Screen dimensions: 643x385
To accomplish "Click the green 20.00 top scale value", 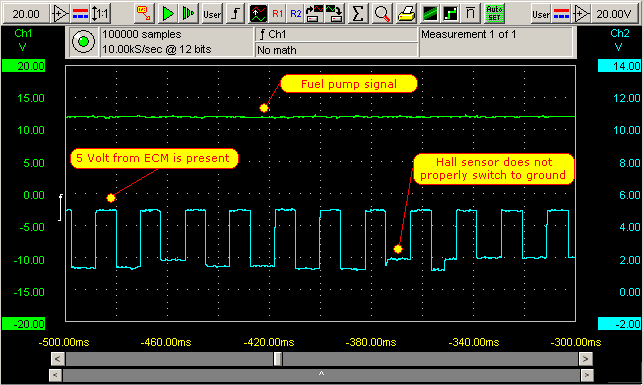I will tap(23, 66).
